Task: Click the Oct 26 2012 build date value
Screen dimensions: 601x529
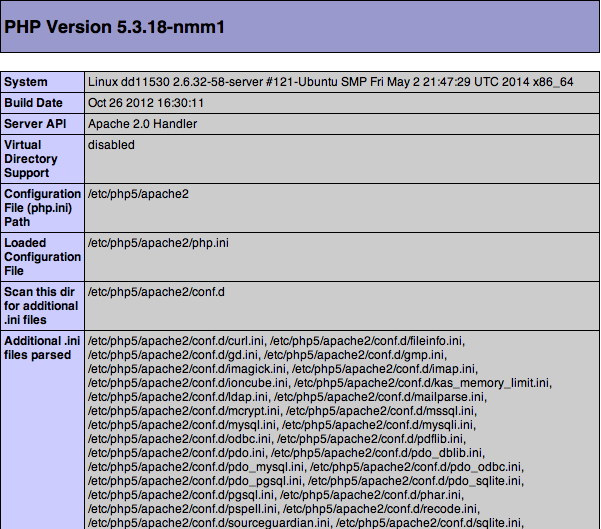Action: click(146, 103)
